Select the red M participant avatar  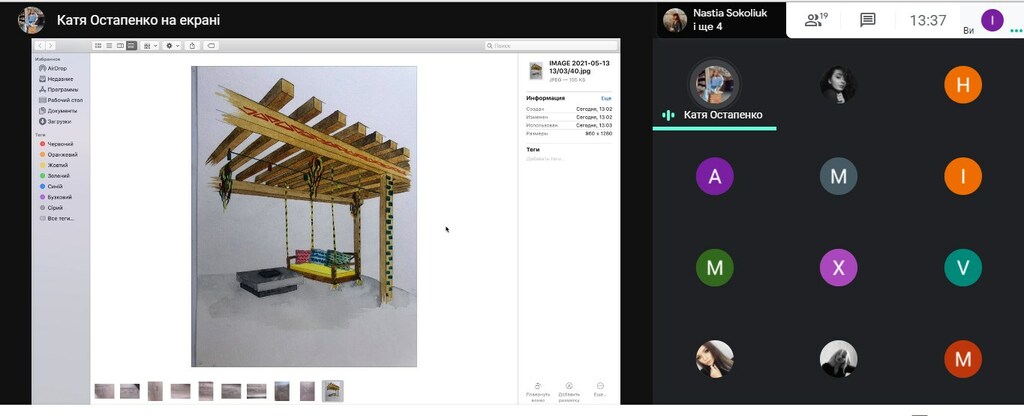(963, 359)
